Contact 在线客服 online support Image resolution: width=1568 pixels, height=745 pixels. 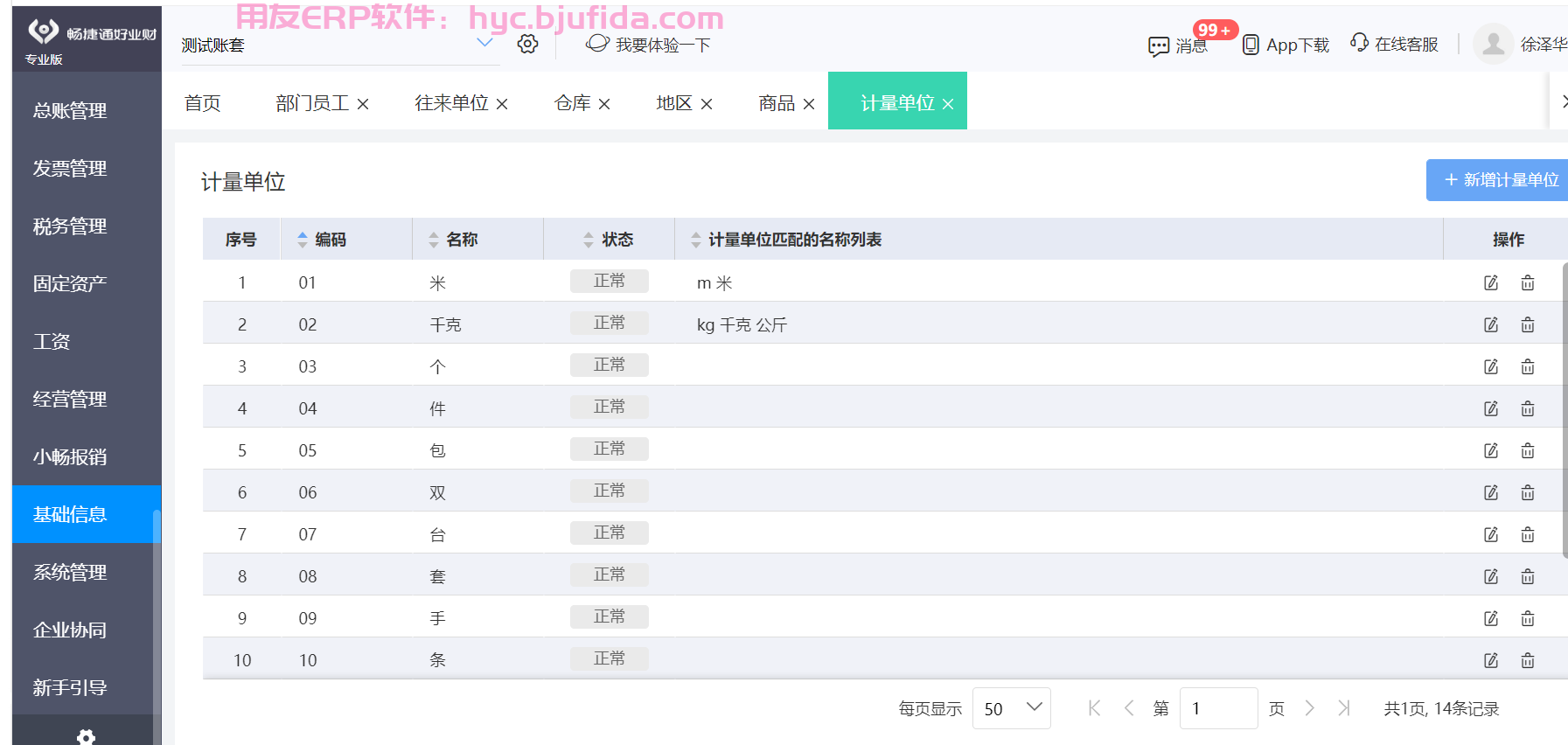[x=1394, y=44]
